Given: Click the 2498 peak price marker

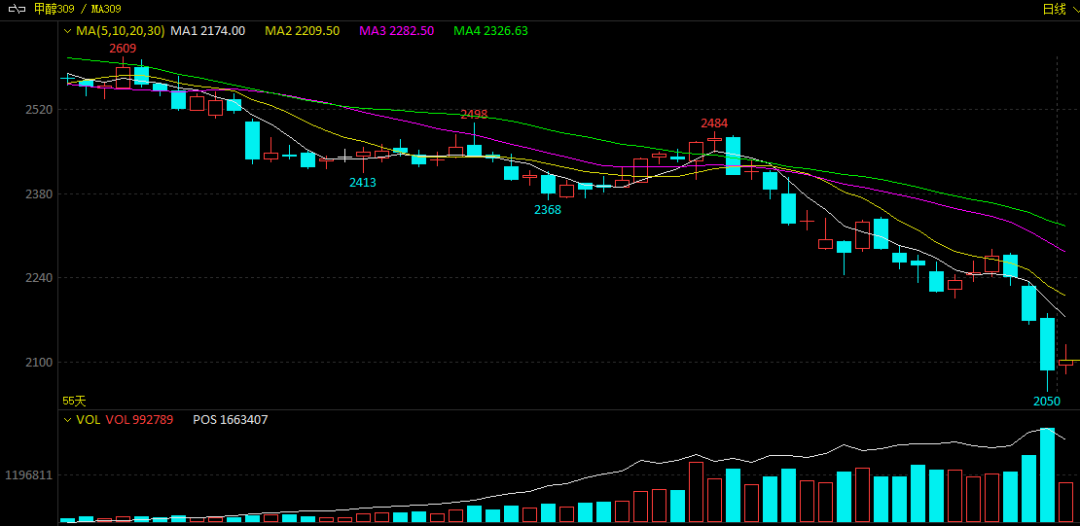Looking at the screenshot, I should point(473,114).
